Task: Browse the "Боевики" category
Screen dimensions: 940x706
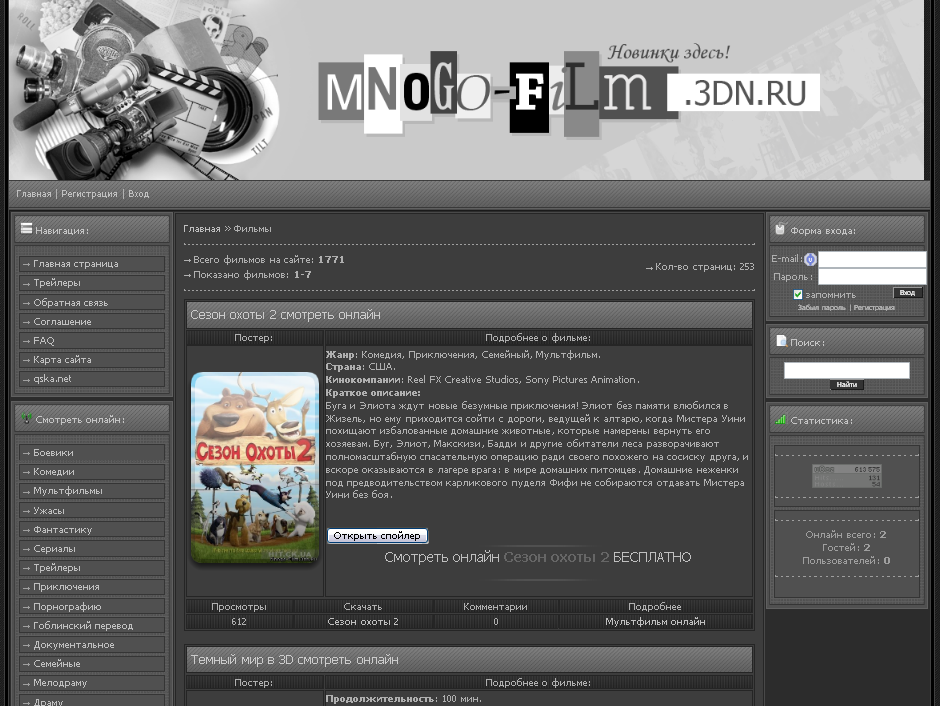Action: click(x=92, y=452)
